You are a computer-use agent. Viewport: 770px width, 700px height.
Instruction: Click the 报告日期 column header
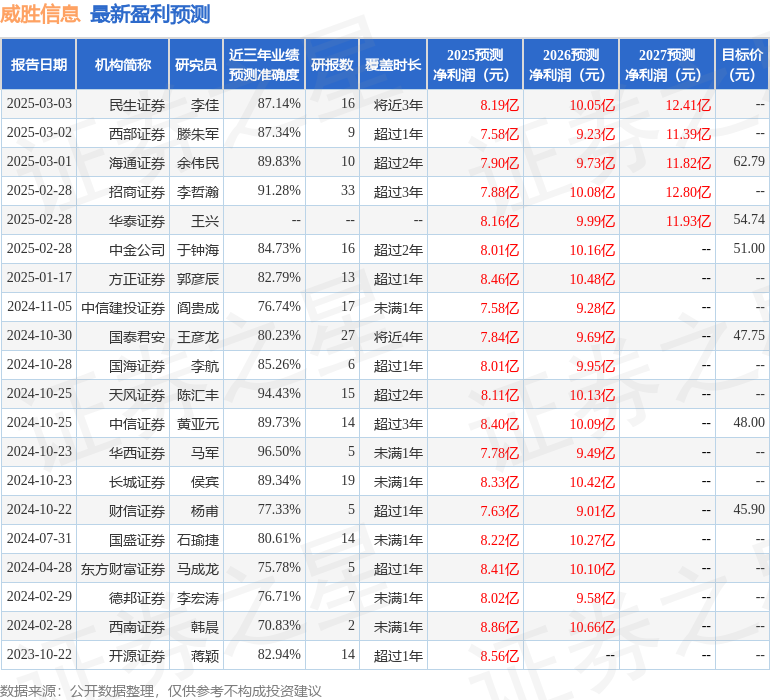pyautogui.click(x=39, y=65)
